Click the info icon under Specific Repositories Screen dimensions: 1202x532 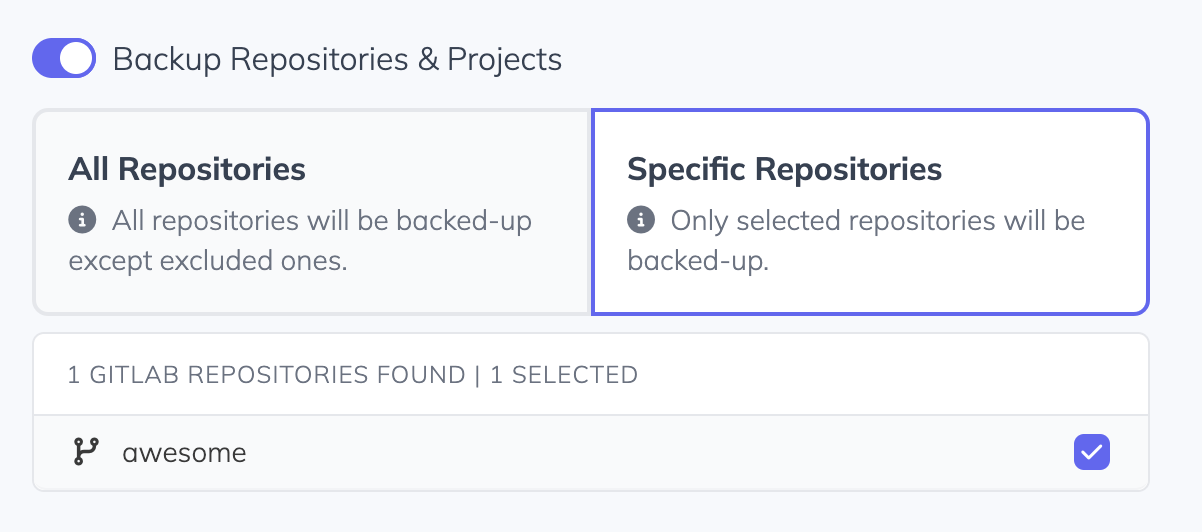click(x=641, y=220)
